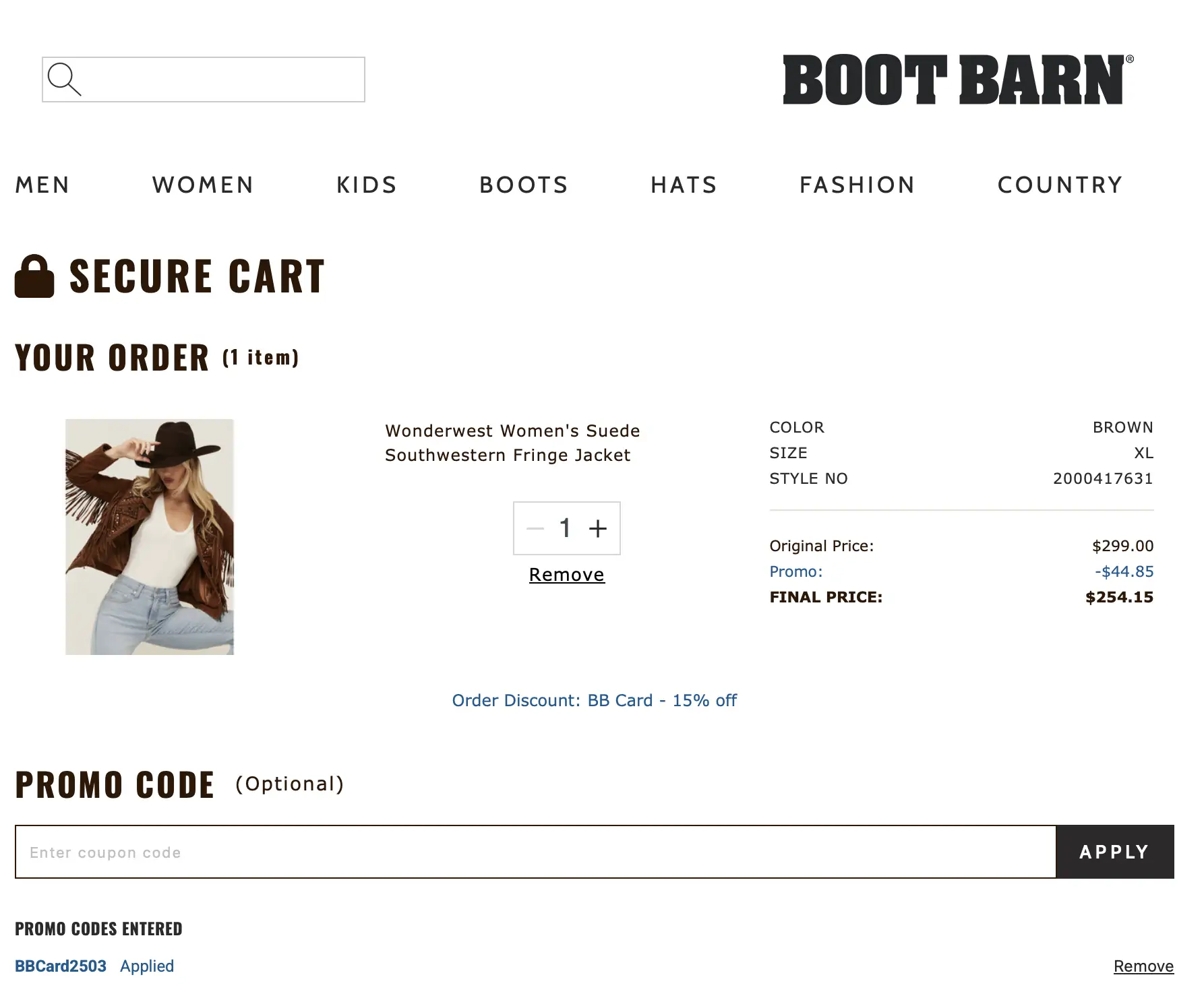Open the Hats menu

pos(684,185)
